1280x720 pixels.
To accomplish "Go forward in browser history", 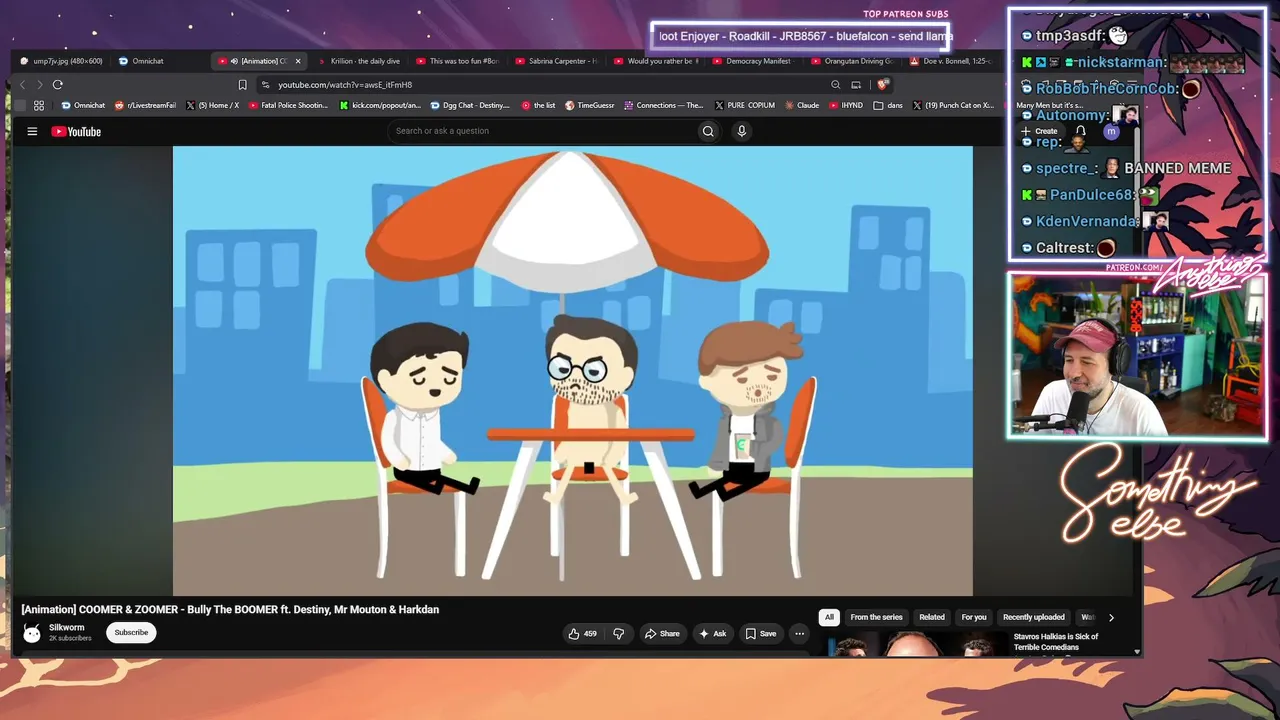I will coord(39,85).
